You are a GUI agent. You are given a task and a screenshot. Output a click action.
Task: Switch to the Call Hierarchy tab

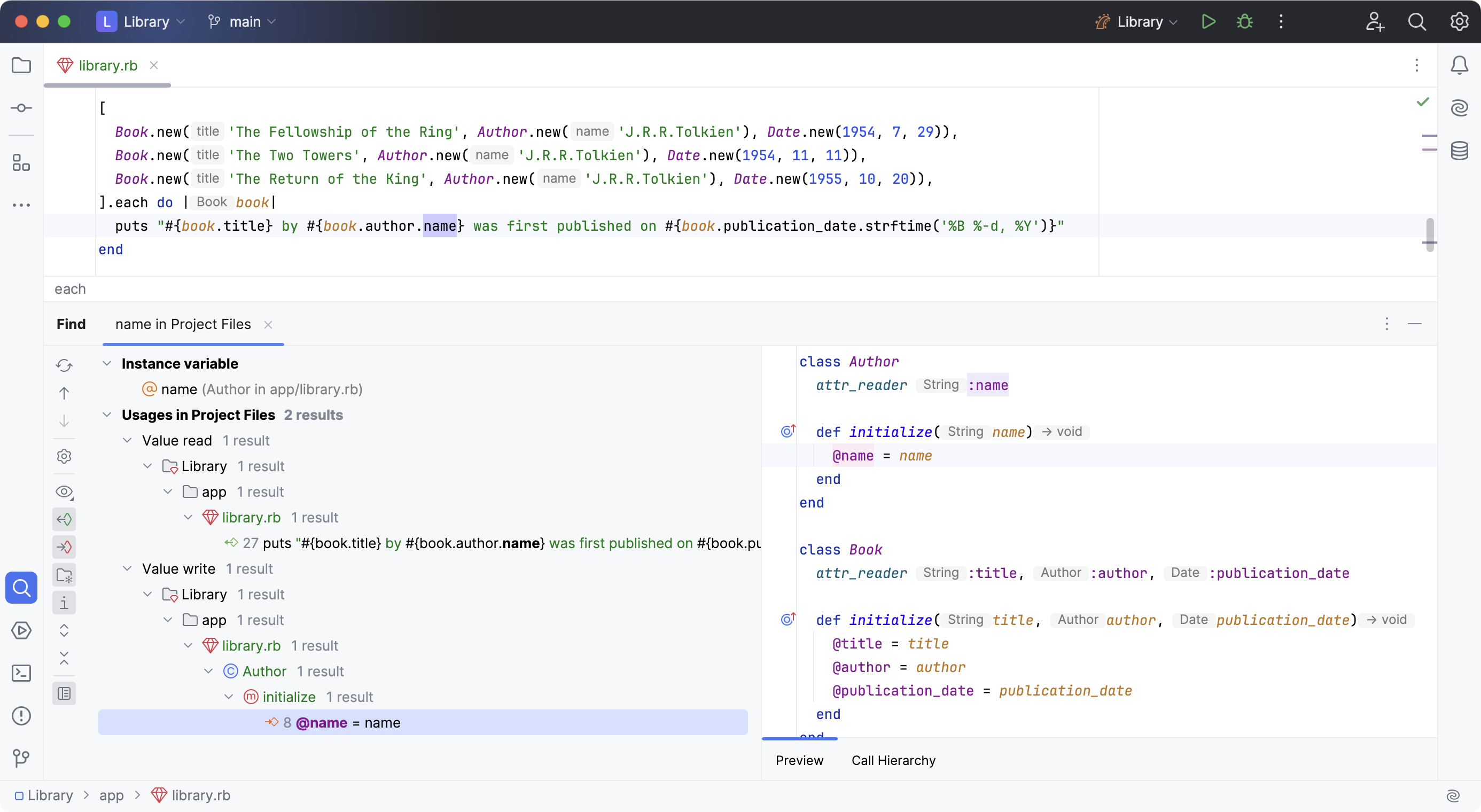click(893, 761)
